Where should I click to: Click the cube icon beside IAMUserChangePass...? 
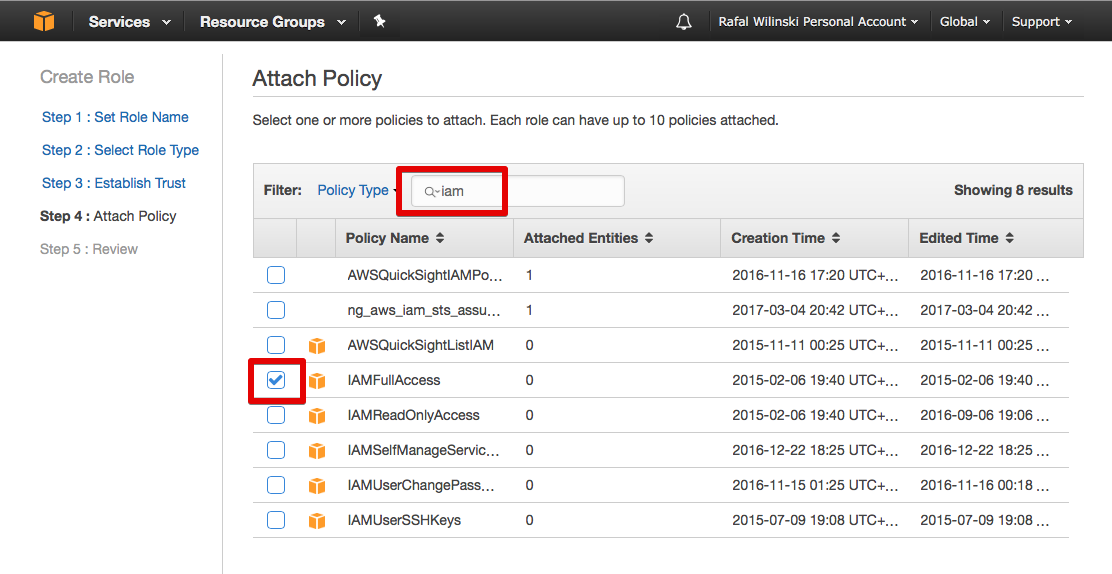point(317,485)
